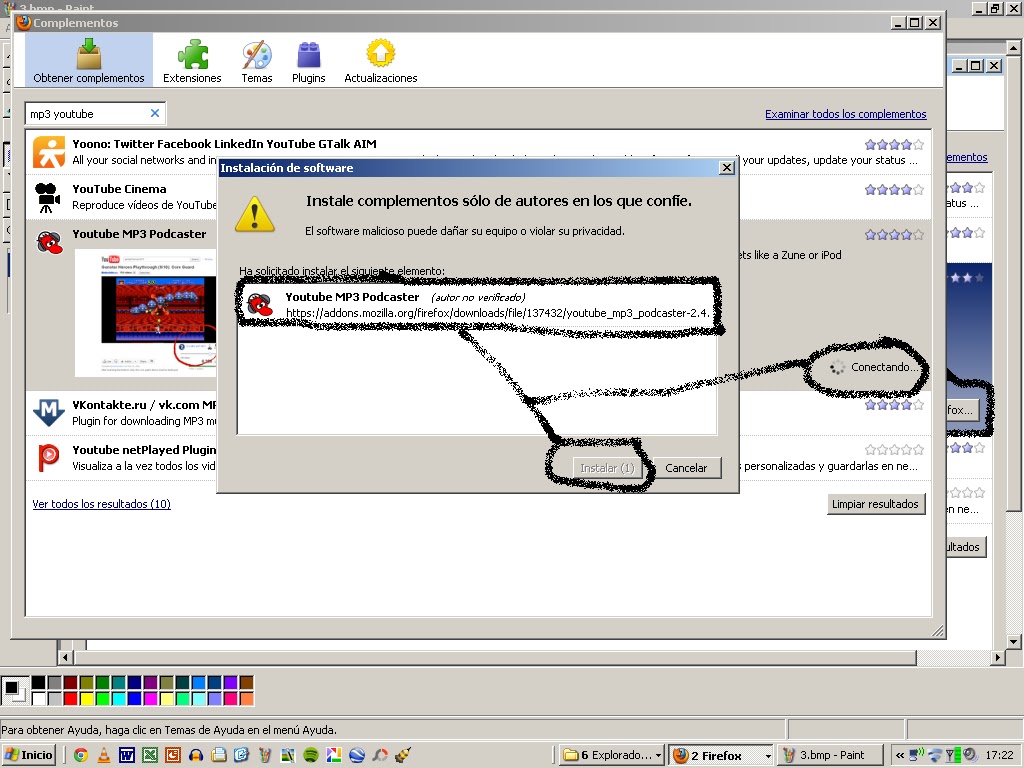Expand the 6 Explorador taskbar group
The height and width of the screenshot is (768, 1024).
coord(612,755)
